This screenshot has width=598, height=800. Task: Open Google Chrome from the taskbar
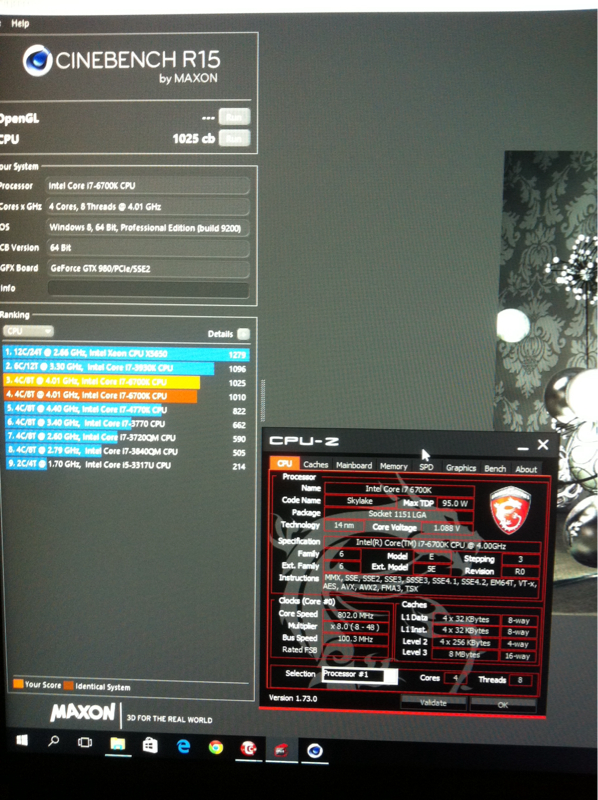216,747
